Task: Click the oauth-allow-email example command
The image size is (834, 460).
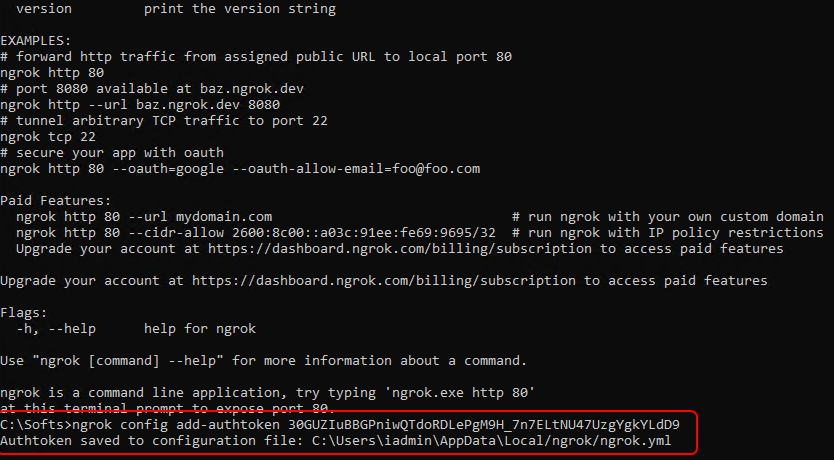Action: (x=240, y=168)
